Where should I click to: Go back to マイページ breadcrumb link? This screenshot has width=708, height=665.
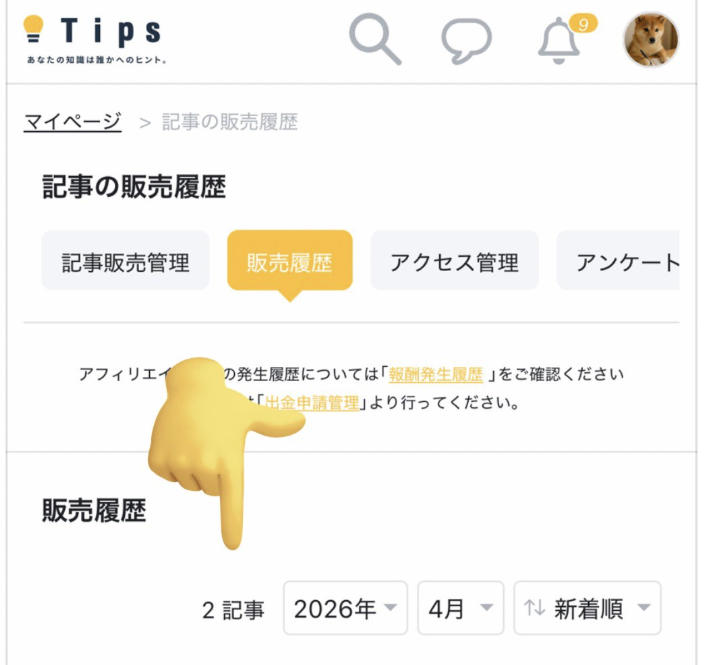click(x=73, y=122)
